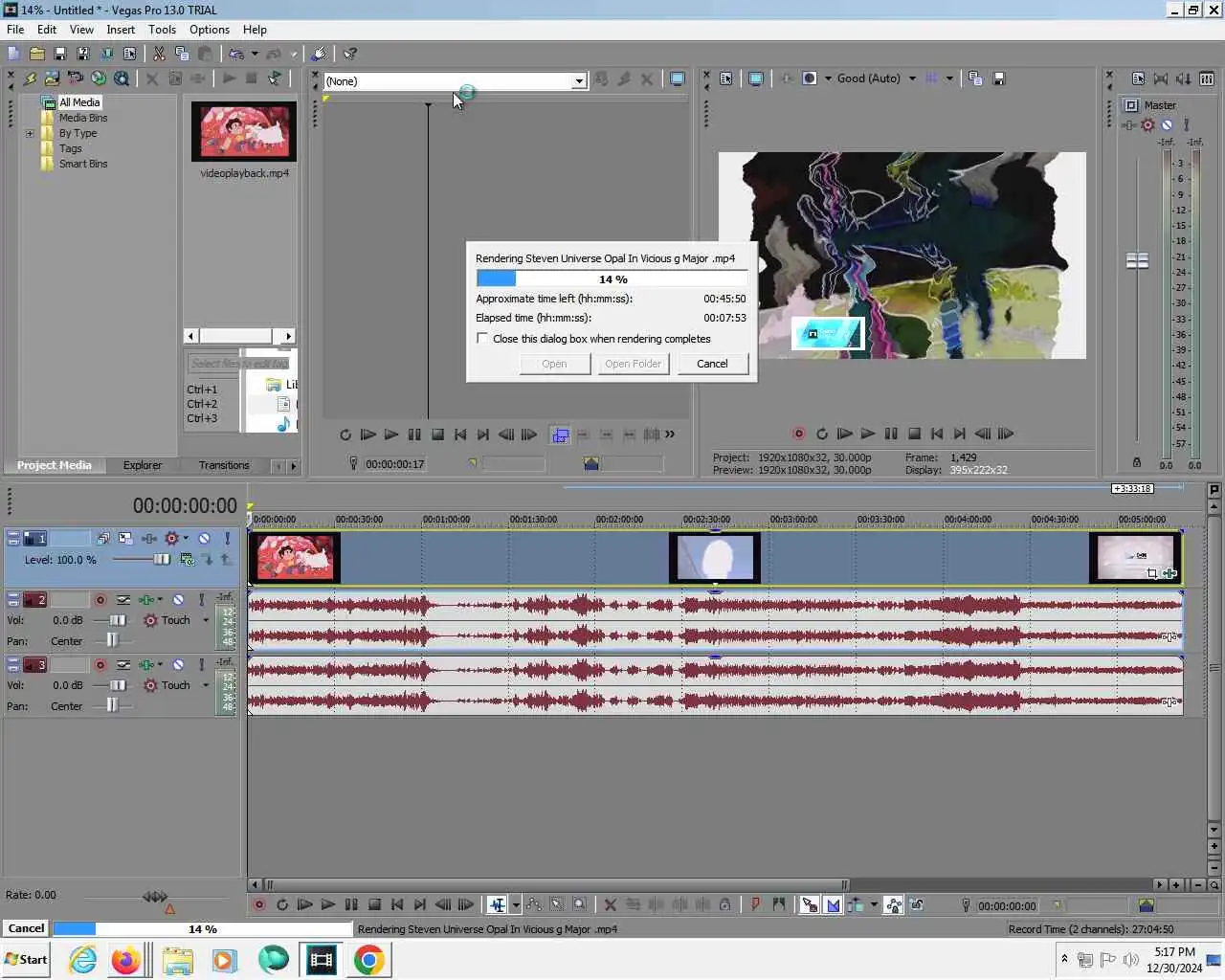The height and width of the screenshot is (980, 1225).
Task: Switch to the Transitions tab
Action: tap(224, 465)
